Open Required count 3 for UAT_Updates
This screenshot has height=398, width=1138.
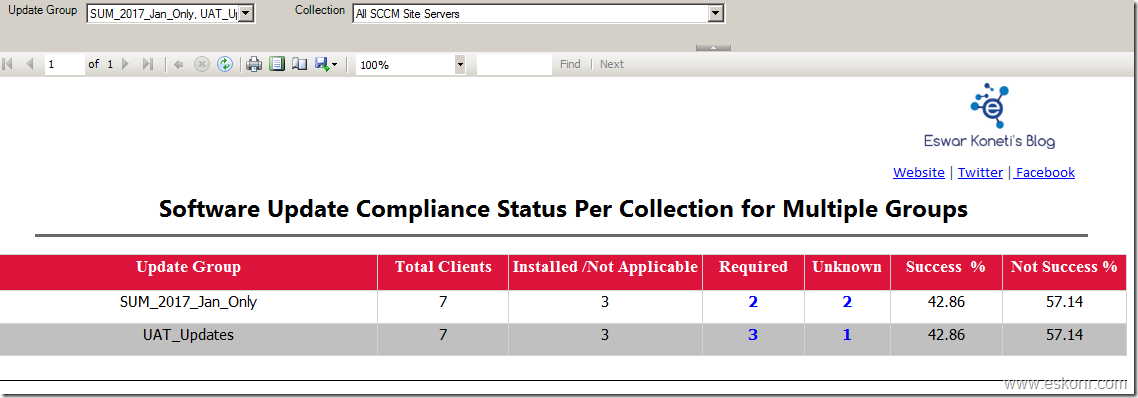pos(753,336)
